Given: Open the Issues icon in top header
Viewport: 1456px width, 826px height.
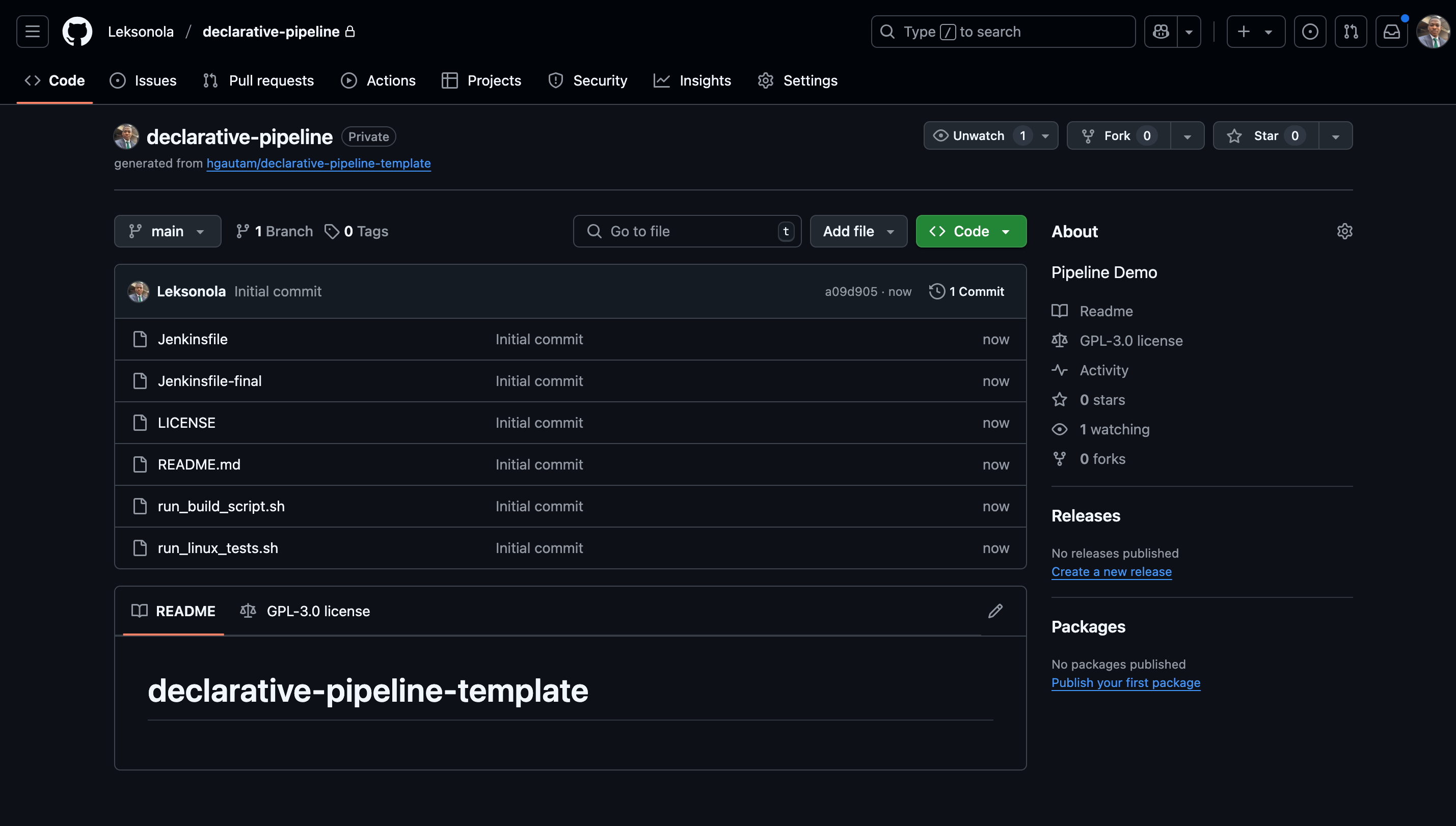Looking at the screenshot, I should pyautogui.click(x=1310, y=32).
